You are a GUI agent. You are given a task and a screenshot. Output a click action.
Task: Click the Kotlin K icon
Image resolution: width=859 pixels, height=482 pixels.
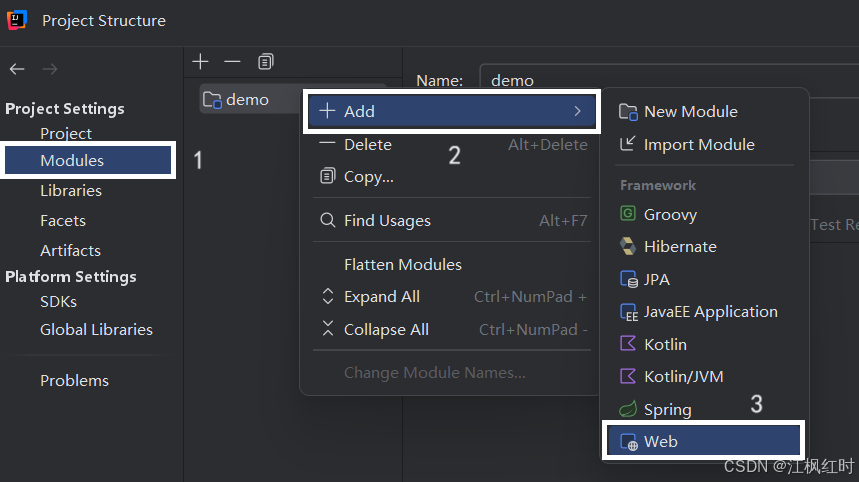pyautogui.click(x=628, y=343)
